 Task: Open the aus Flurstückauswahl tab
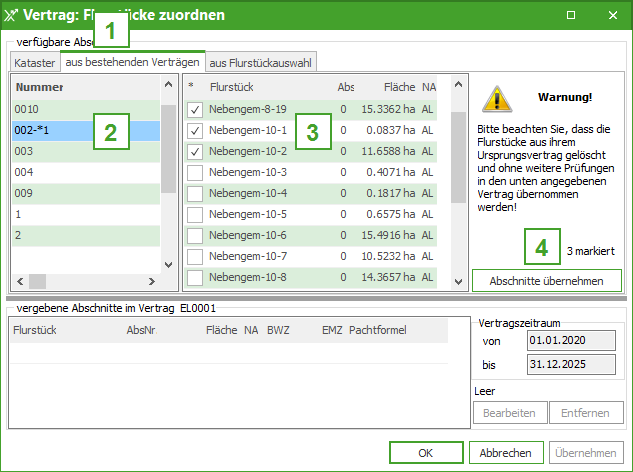260,62
